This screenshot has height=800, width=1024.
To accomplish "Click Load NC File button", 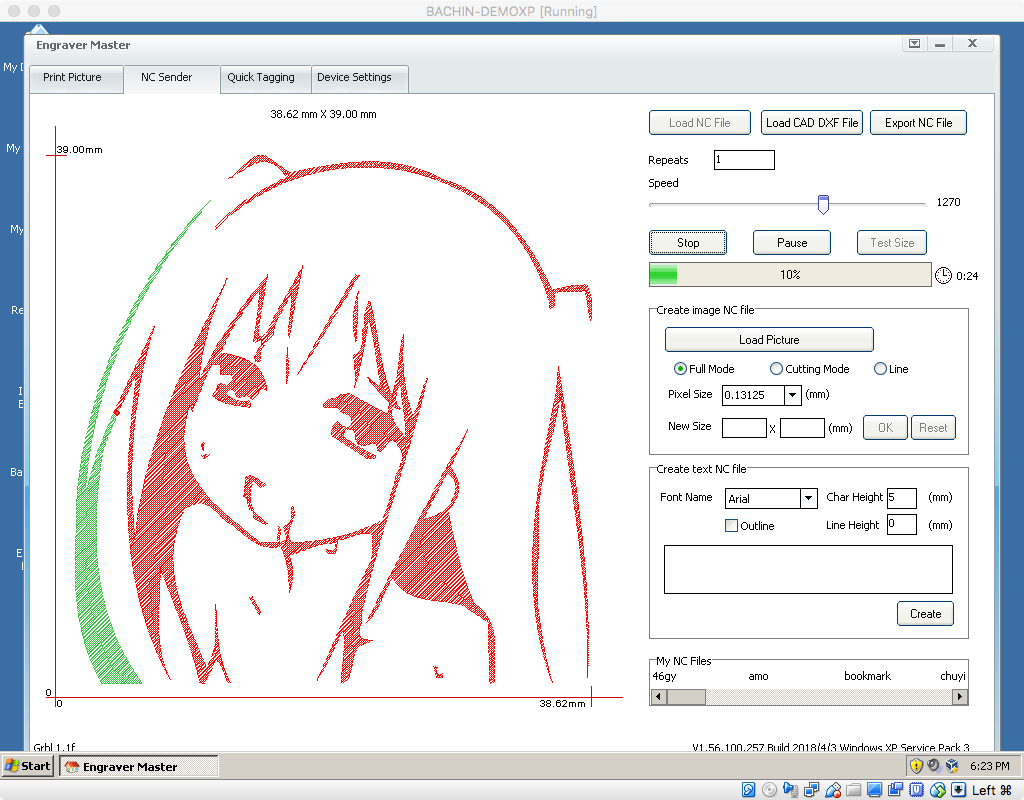I will point(699,123).
